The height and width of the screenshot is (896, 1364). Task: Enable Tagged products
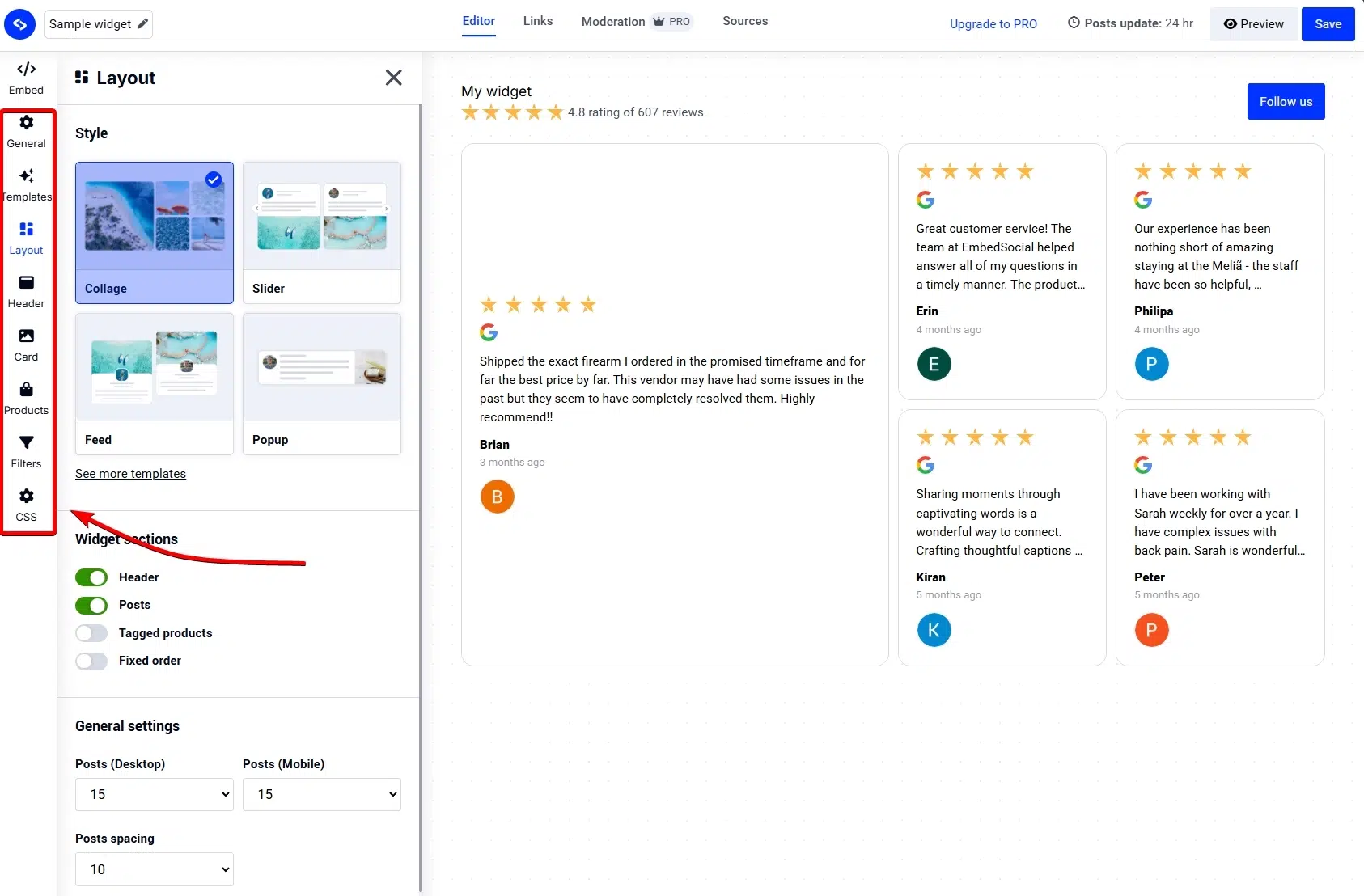(91, 632)
